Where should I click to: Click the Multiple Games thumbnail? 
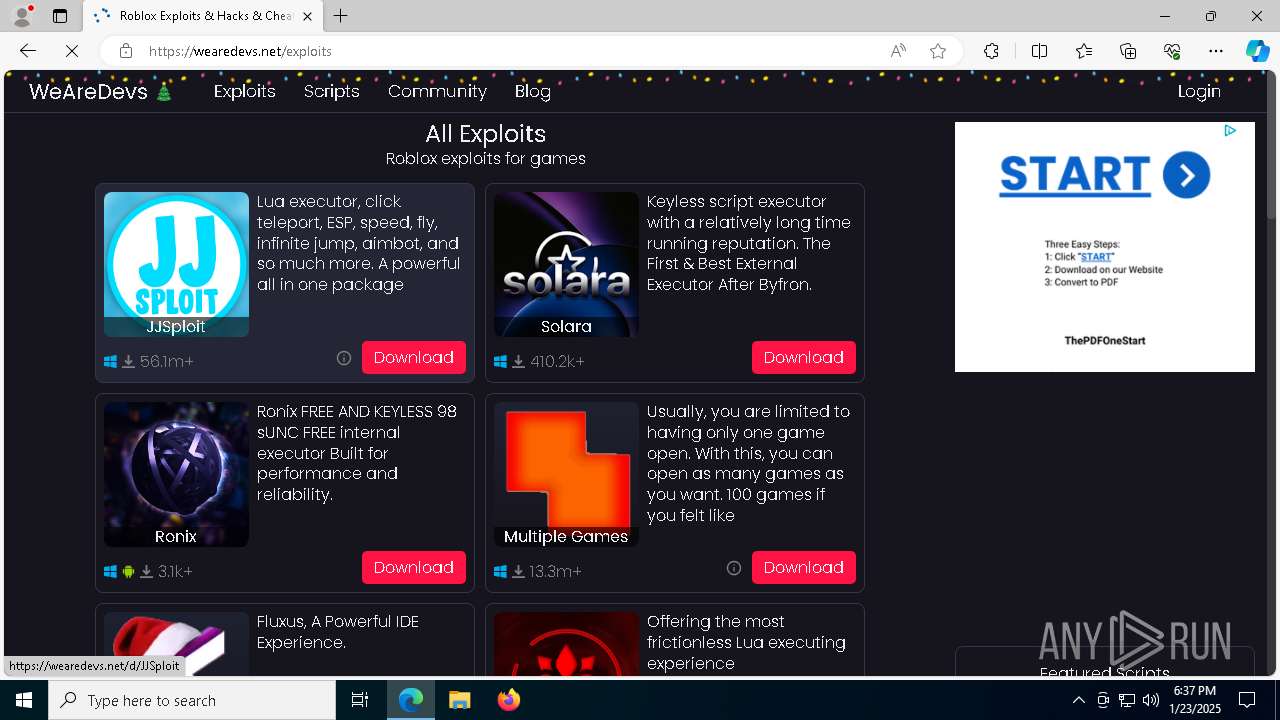click(x=566, y=474)
